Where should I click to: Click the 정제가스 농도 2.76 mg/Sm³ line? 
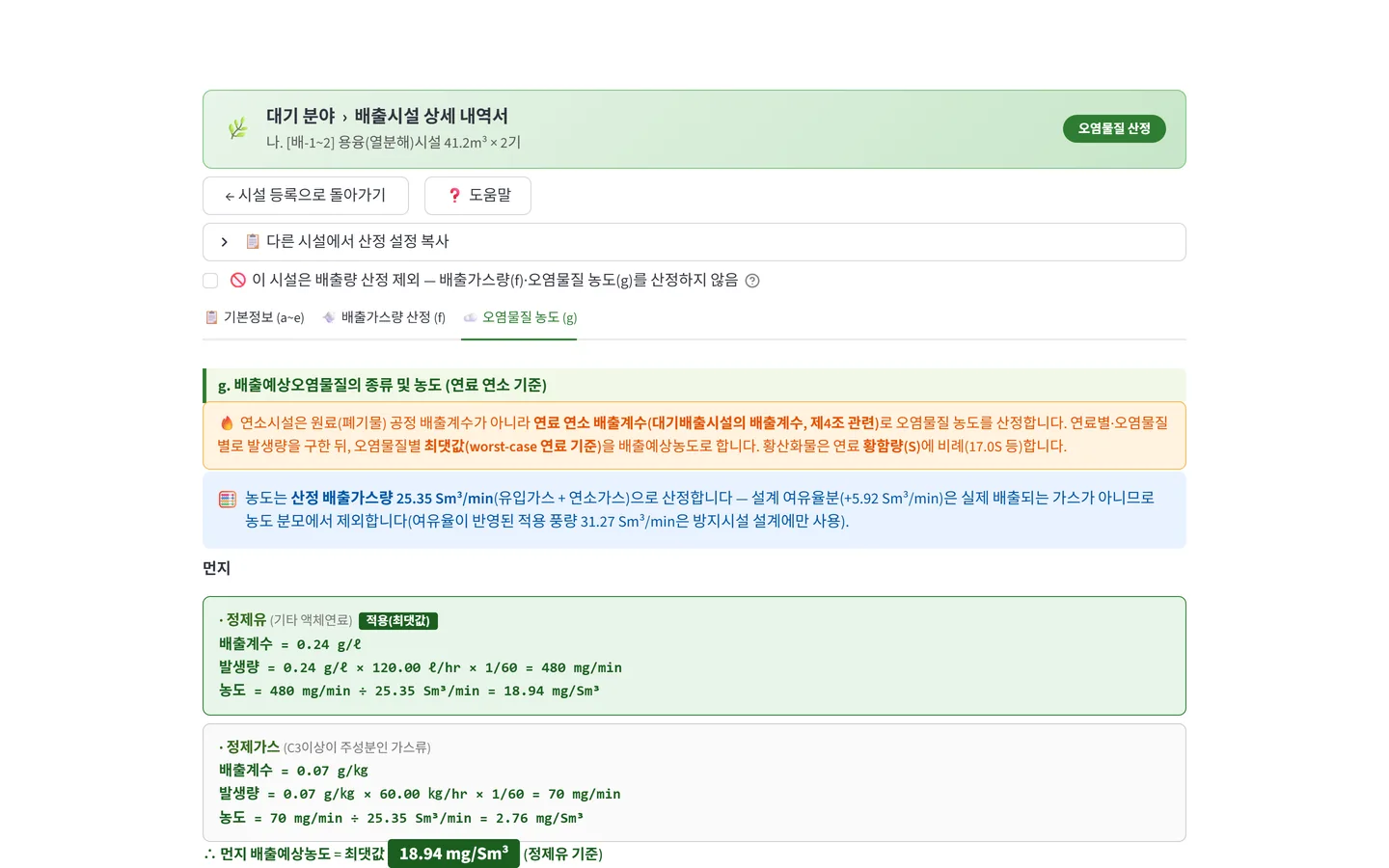[401, 818]
